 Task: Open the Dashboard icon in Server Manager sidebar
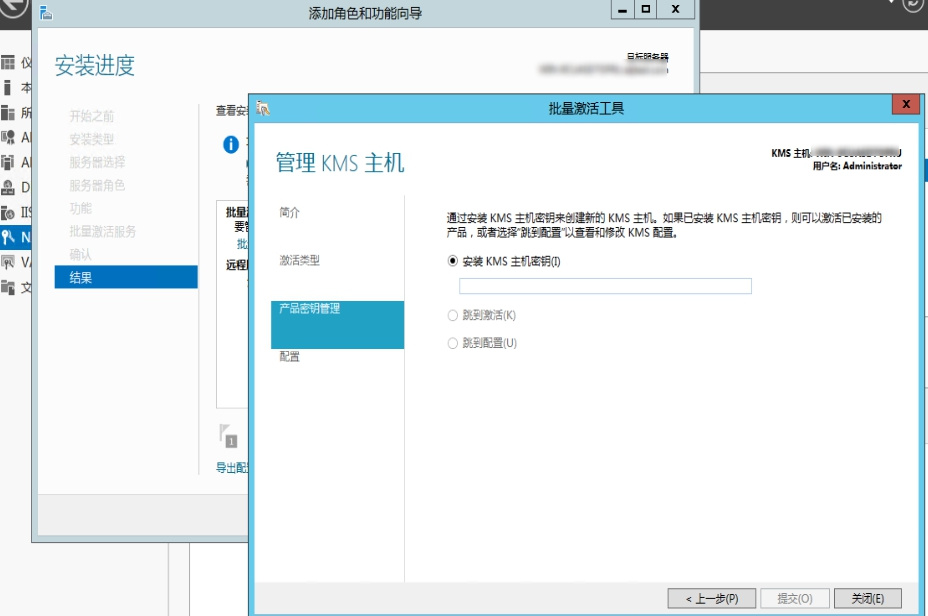click(x=8, y=62)
